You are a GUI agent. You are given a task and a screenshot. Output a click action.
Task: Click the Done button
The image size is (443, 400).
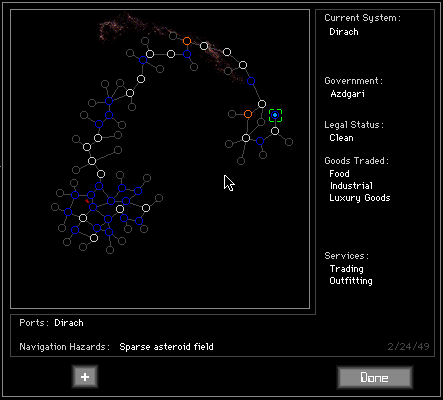(x=375, y=377)
